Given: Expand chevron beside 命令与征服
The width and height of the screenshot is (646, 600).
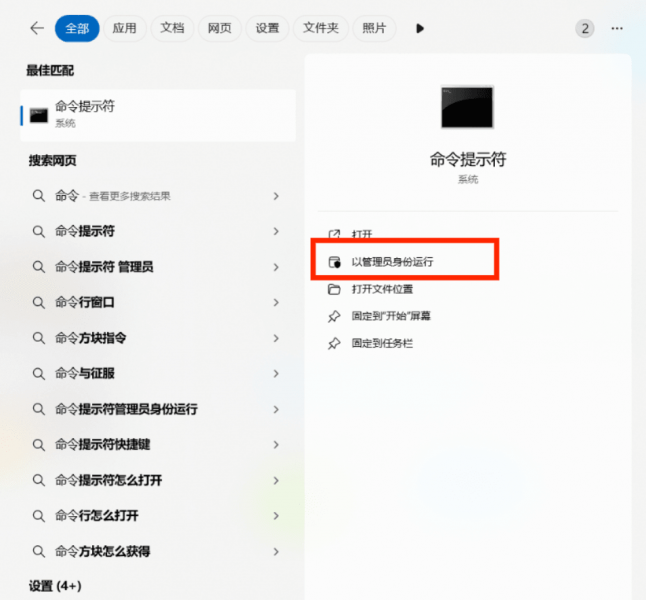Looking at the screenshot, I should click(x=276, y=373).
